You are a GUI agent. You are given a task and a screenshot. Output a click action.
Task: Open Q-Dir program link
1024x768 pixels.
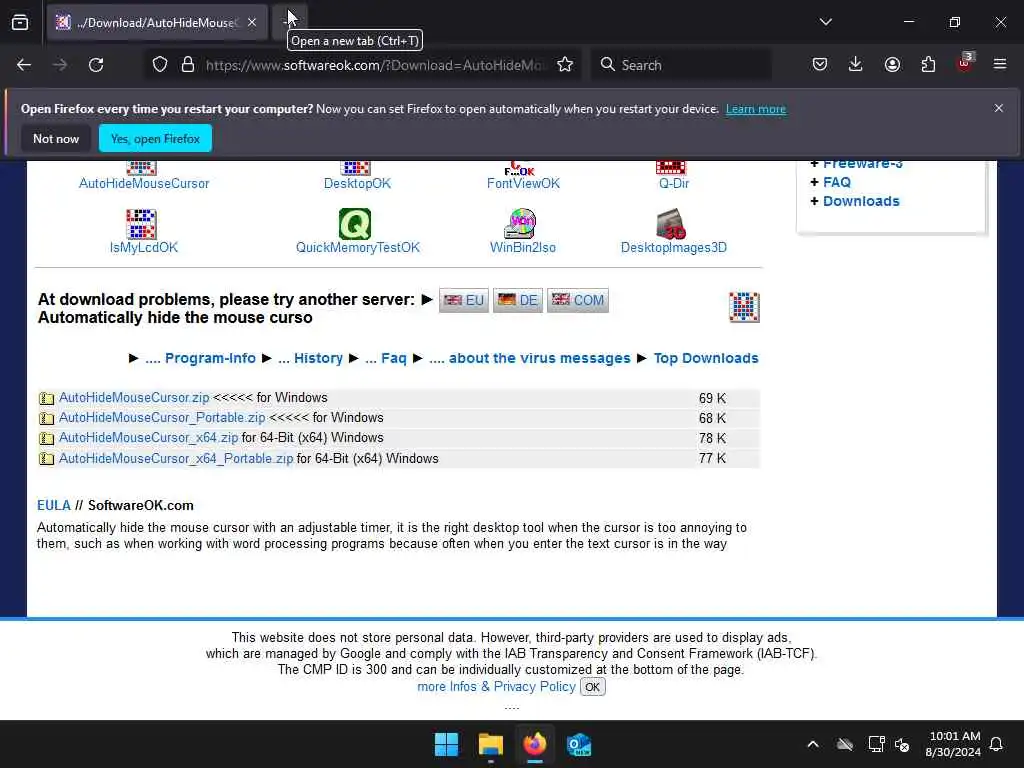point(674,184)
